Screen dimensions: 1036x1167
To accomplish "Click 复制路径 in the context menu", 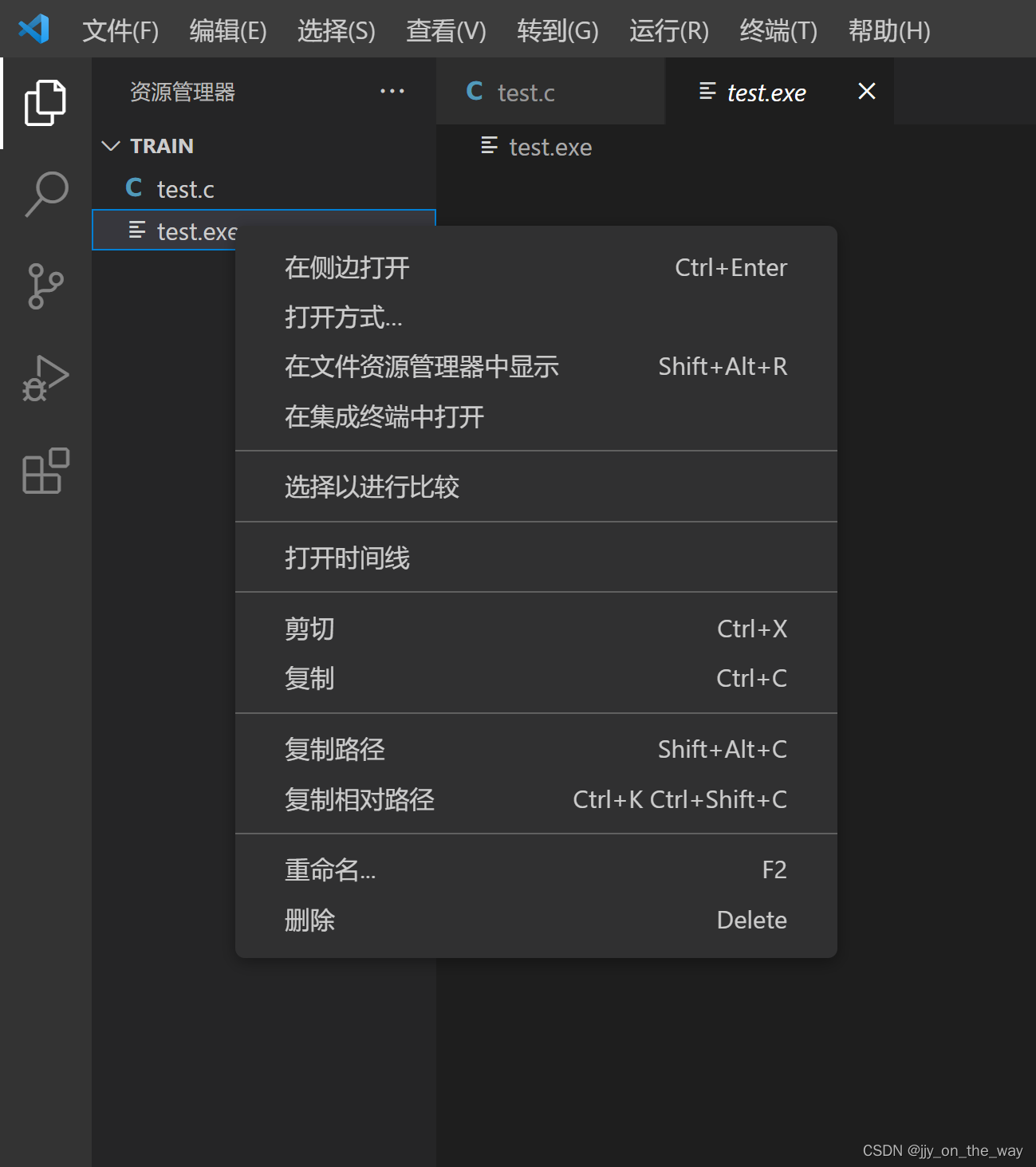I will (x=334, y=749).
